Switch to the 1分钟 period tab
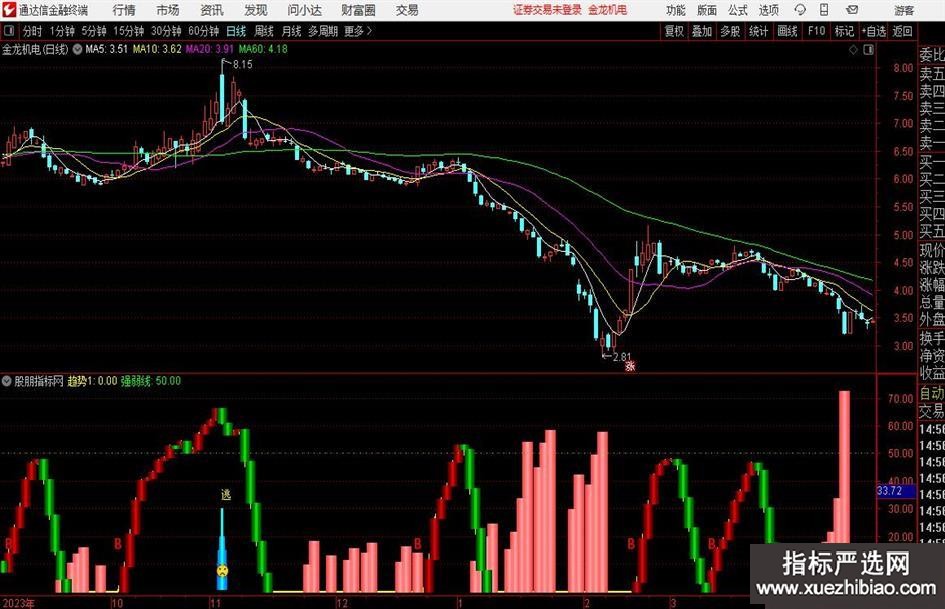The width and height of the screenshot is (945, 609). pos(62,31)
